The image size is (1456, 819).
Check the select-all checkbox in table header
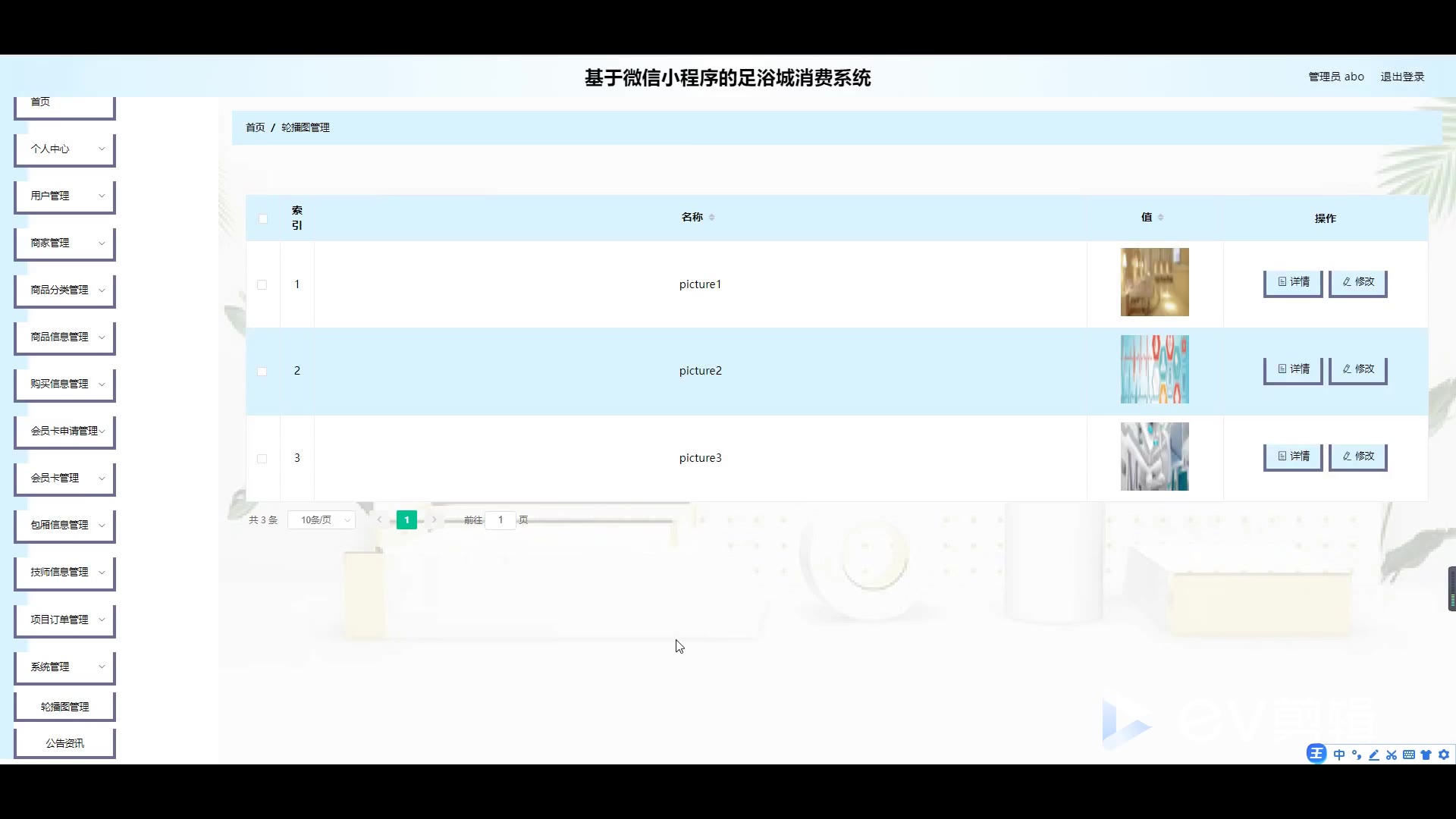click(x=262, y=219)
